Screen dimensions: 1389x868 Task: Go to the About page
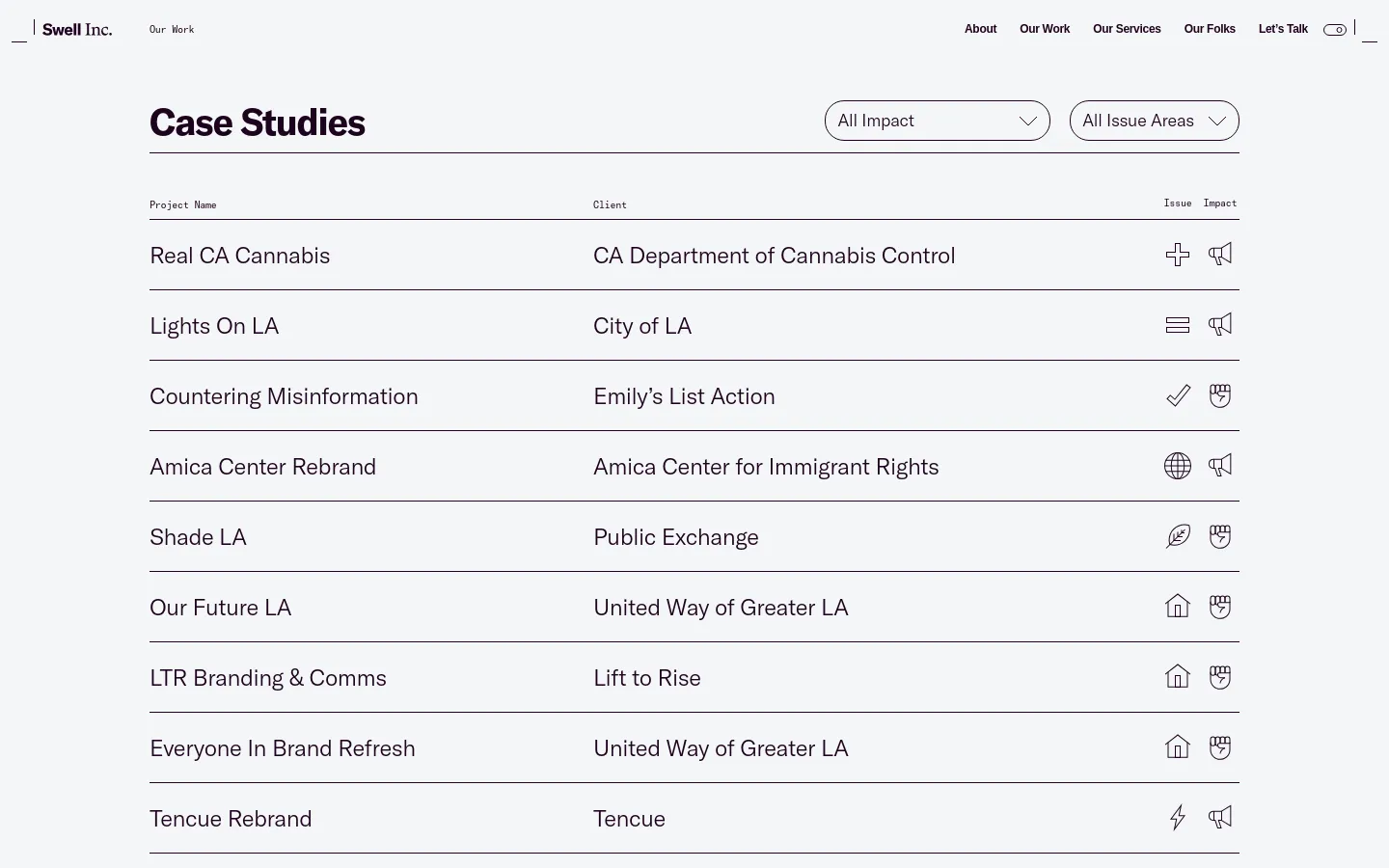[980, 29]
